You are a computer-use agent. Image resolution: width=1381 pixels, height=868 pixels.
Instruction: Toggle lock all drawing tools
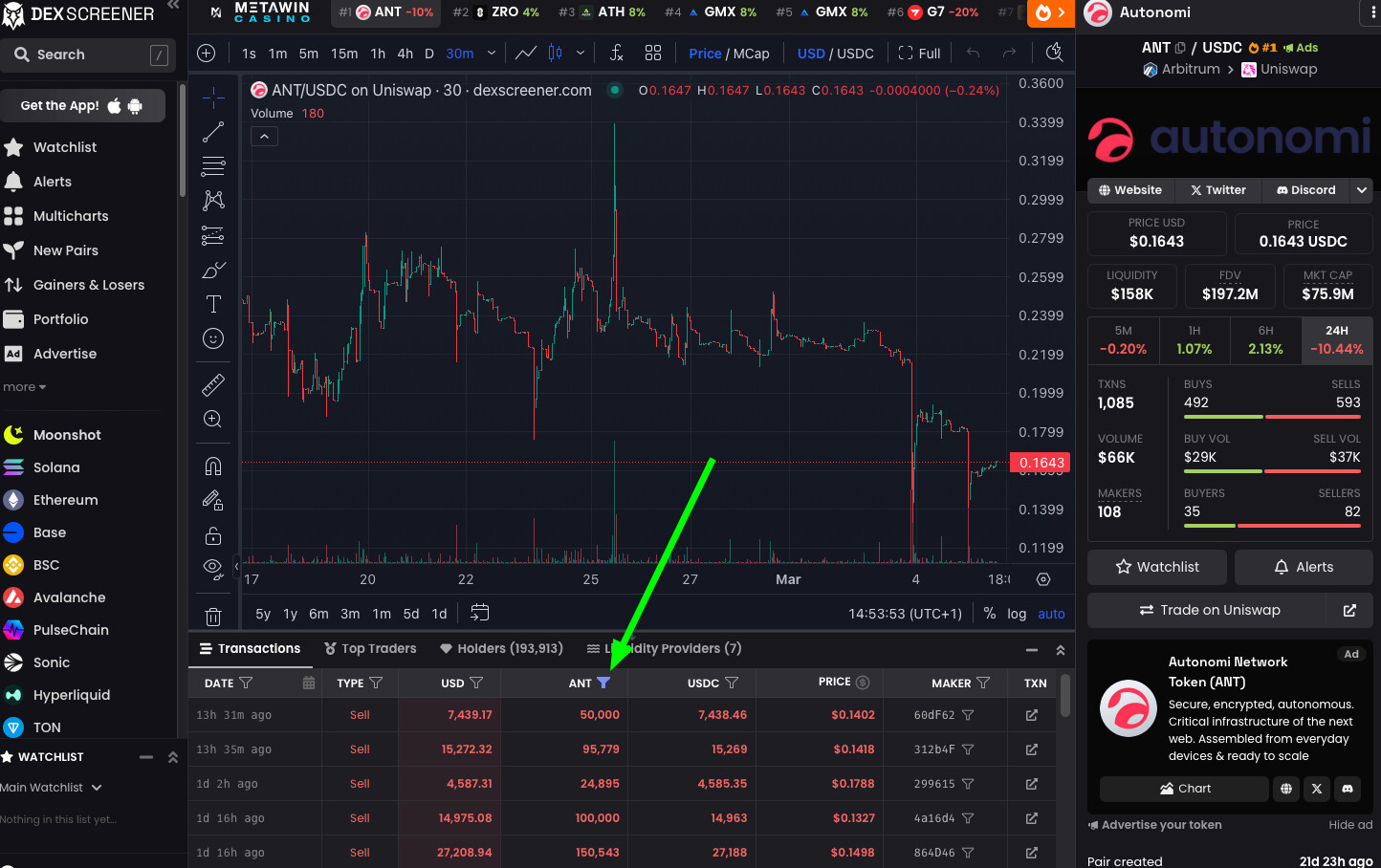click(x=213, y=534)
